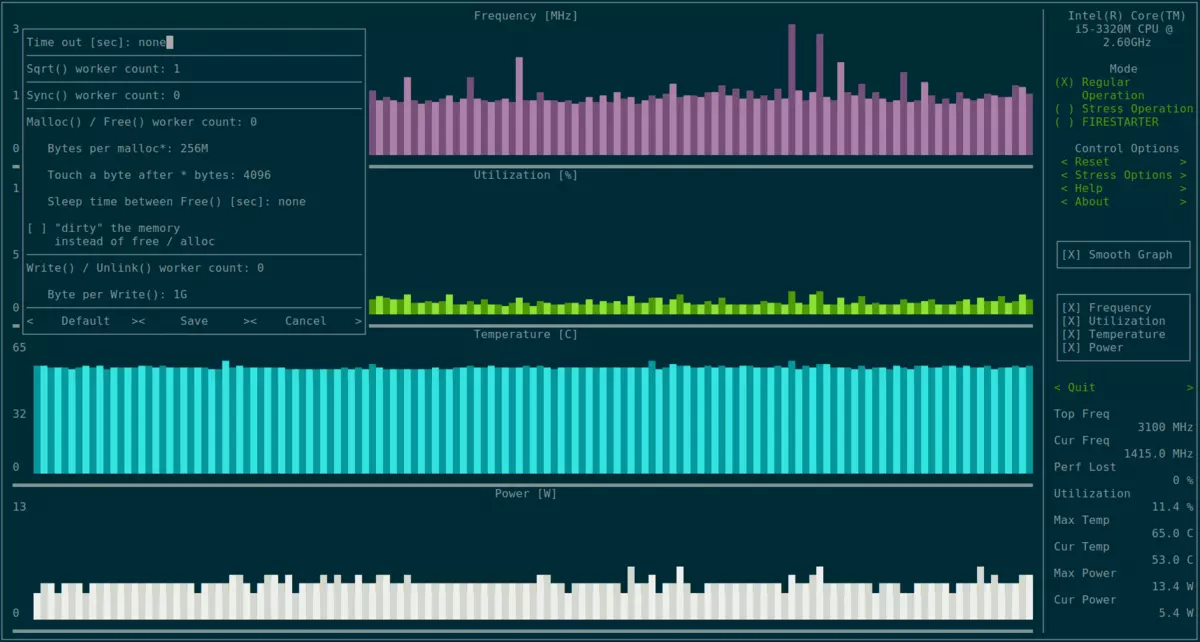1200x642 pixels.
Task: Restore defaults with the Default button
Action: click(85, 320)
